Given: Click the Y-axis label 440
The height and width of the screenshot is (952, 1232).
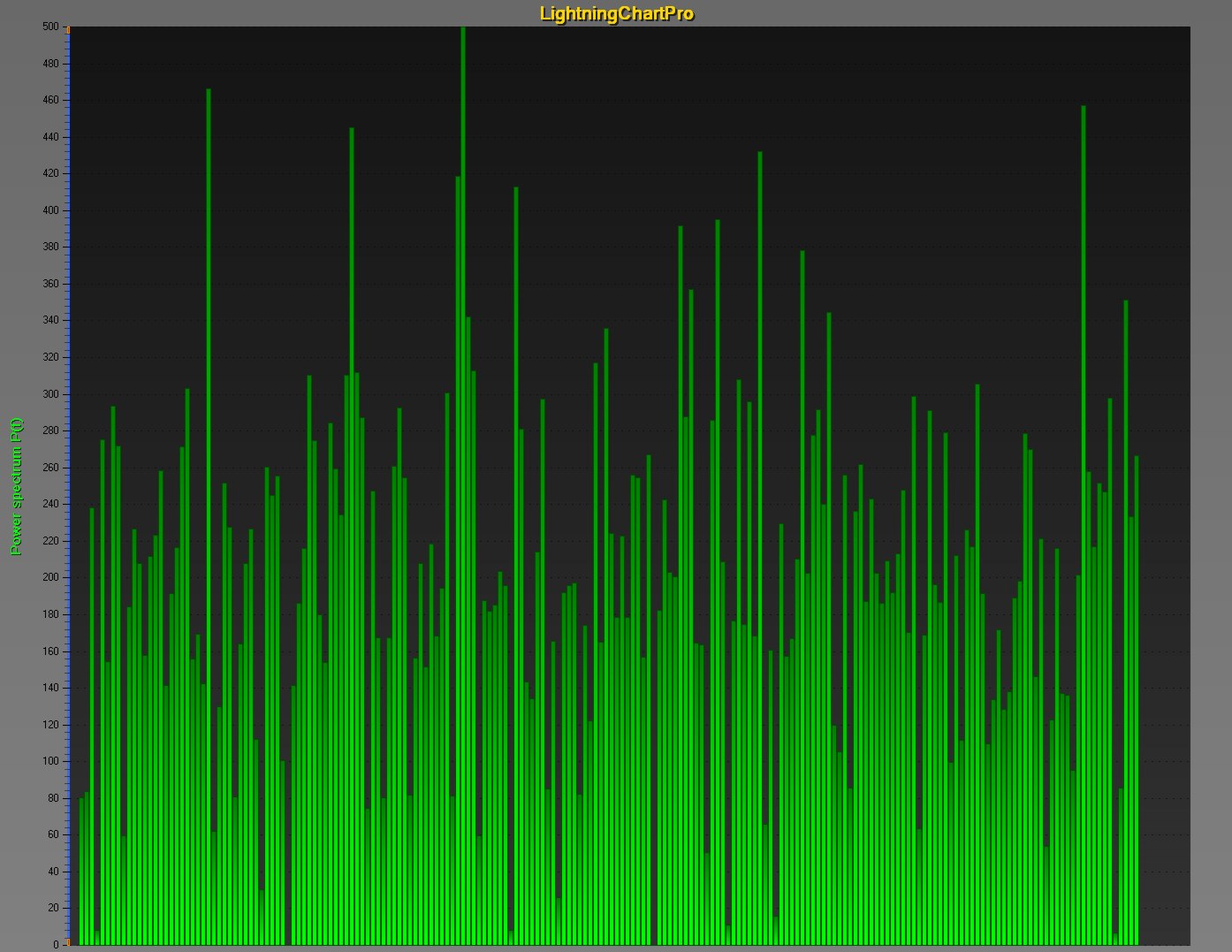Looking at the screenshot, I should point(50,137).
